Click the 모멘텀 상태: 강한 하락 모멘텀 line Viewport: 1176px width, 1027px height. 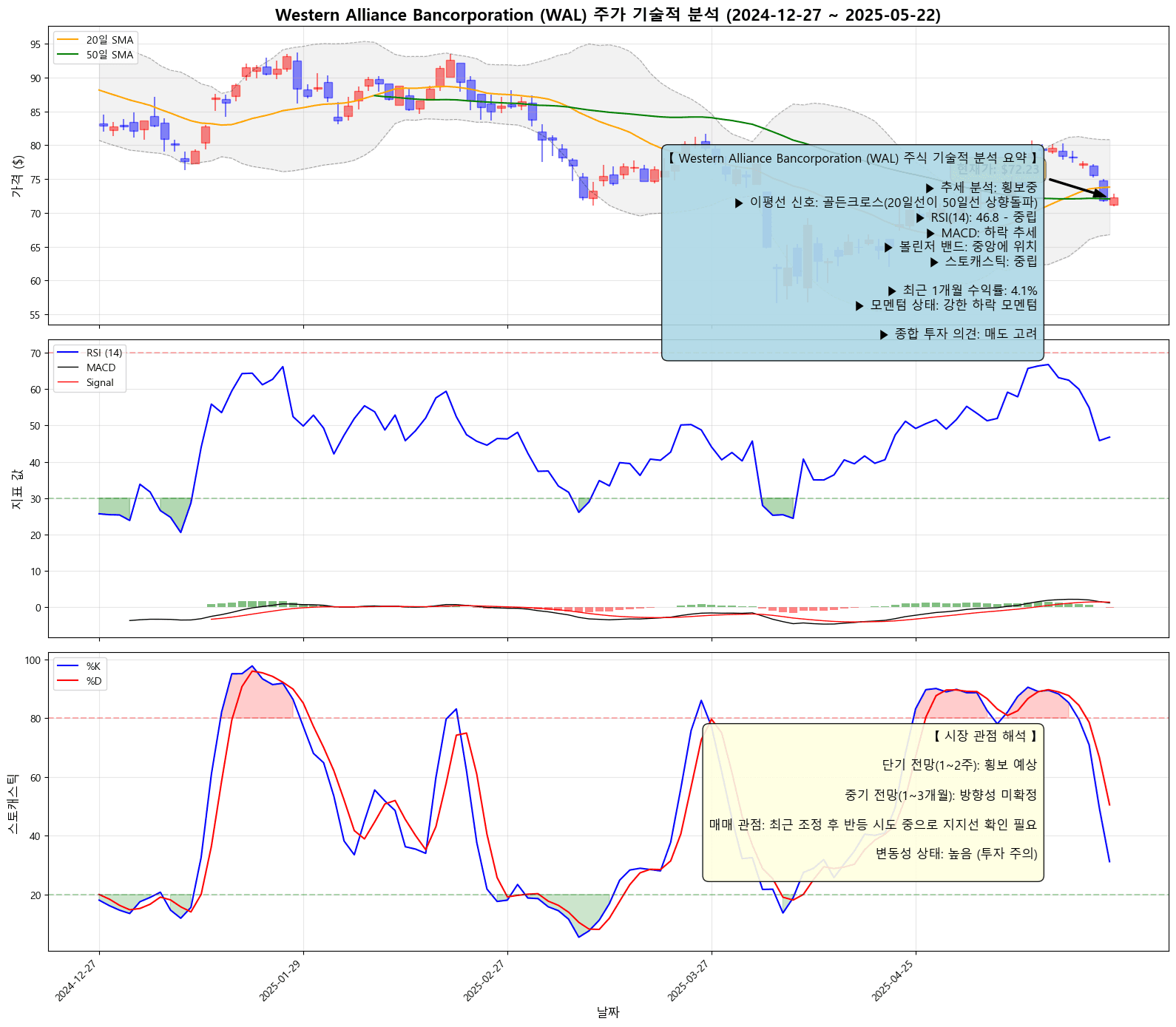946,305
